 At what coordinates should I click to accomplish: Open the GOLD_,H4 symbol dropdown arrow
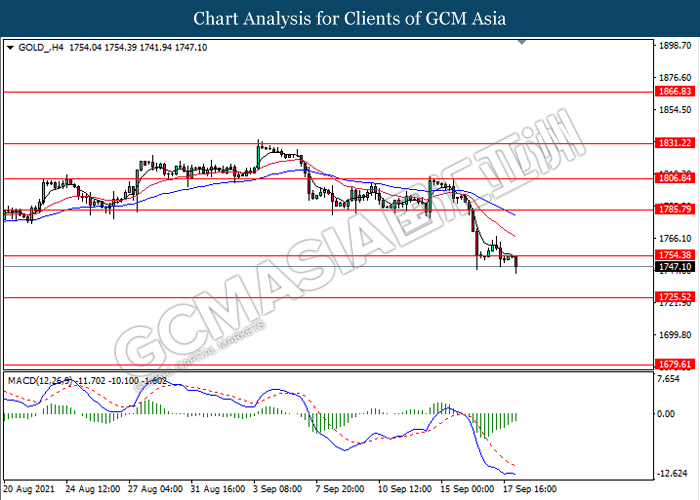click(10, 48)
